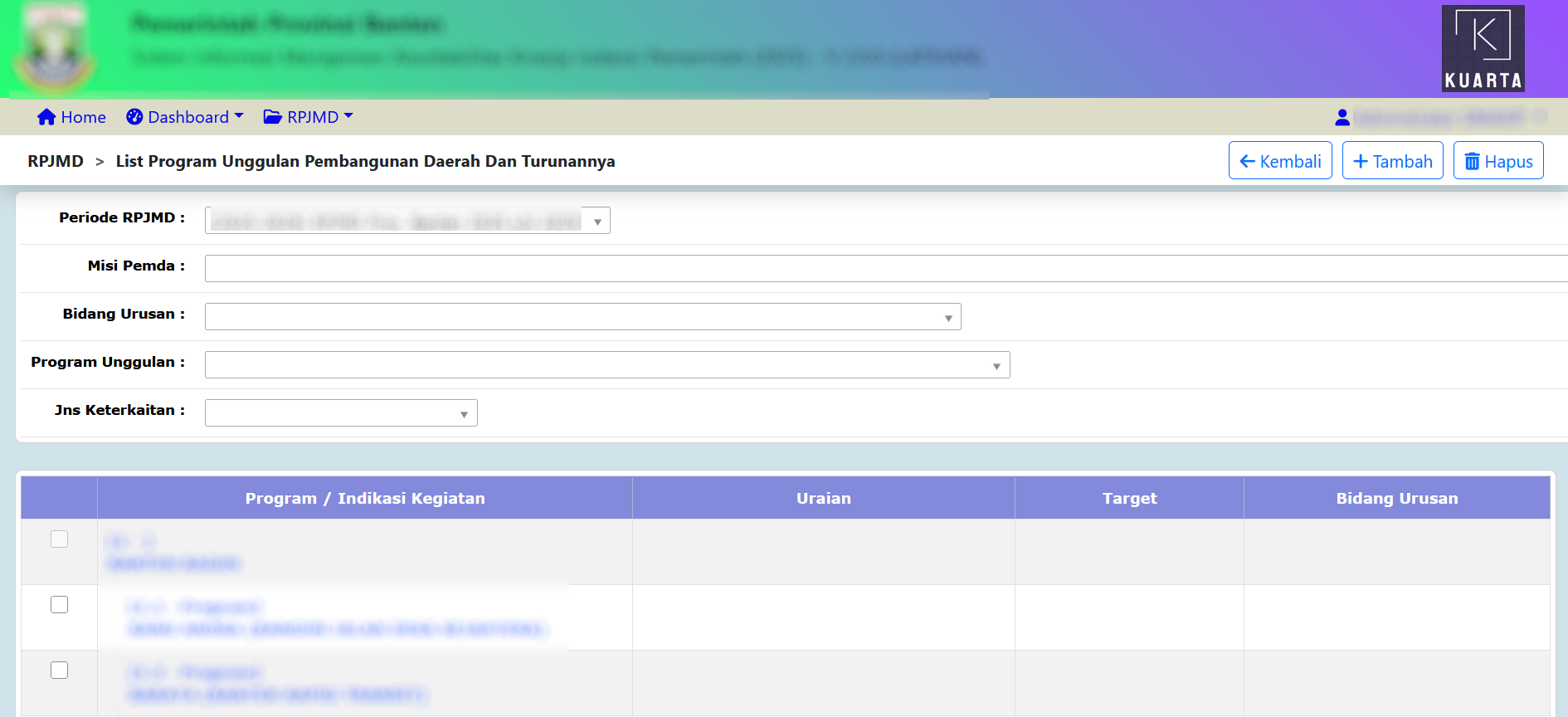This screenshot has height=717, width=1568.
Task: Click the Dashboard gauge icon
Action: pyautogui.click(x=134, y=117)
